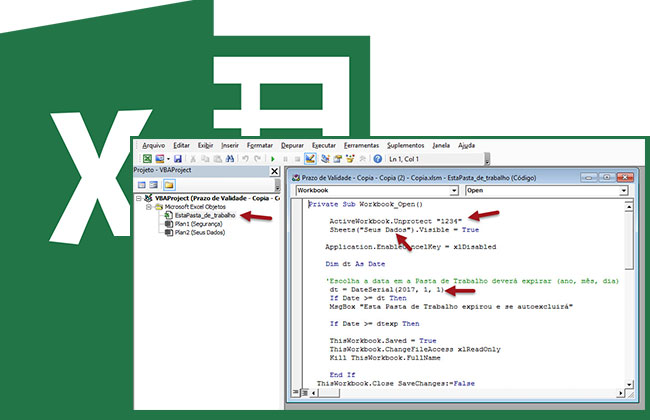Open the Depurar menu
The image size is (650, 420).
pos(292,145)
